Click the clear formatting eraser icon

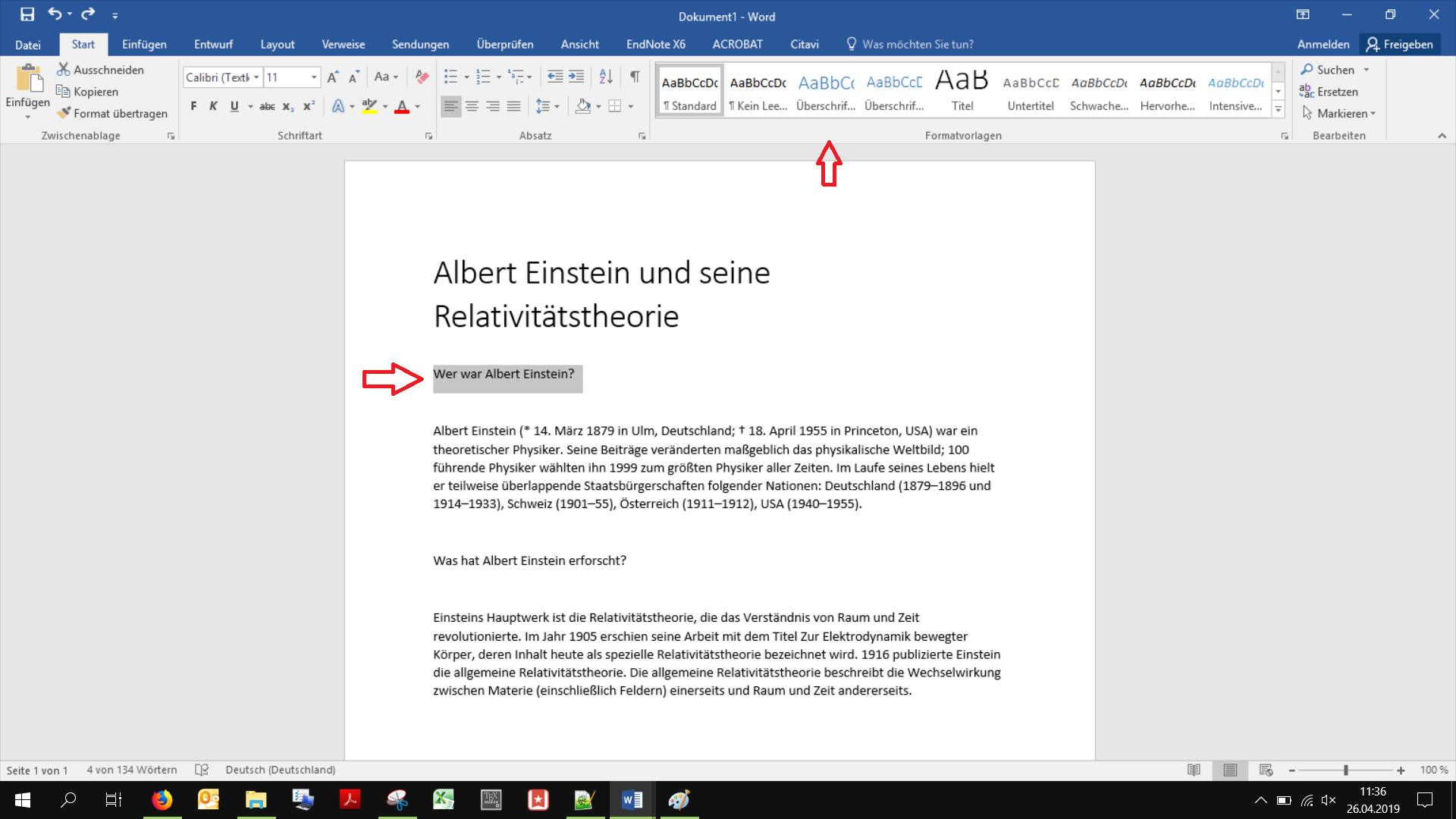tap(422, 77)
